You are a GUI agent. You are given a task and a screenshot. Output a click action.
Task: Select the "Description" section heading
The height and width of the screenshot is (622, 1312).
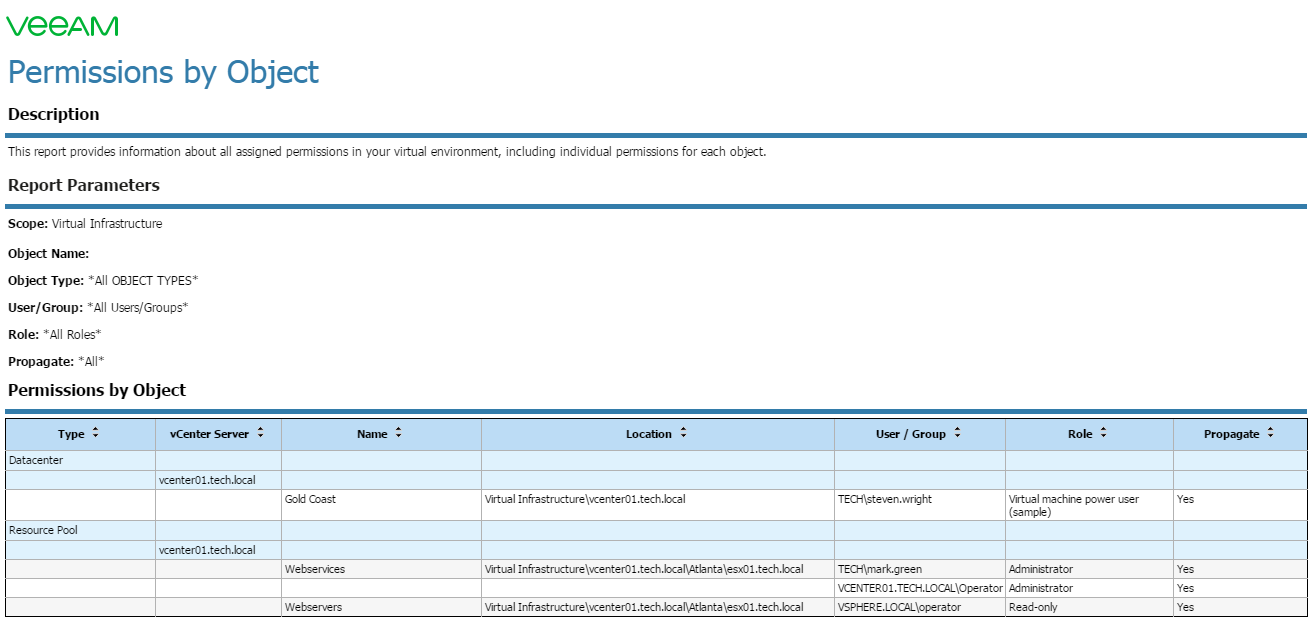(54, 114)
